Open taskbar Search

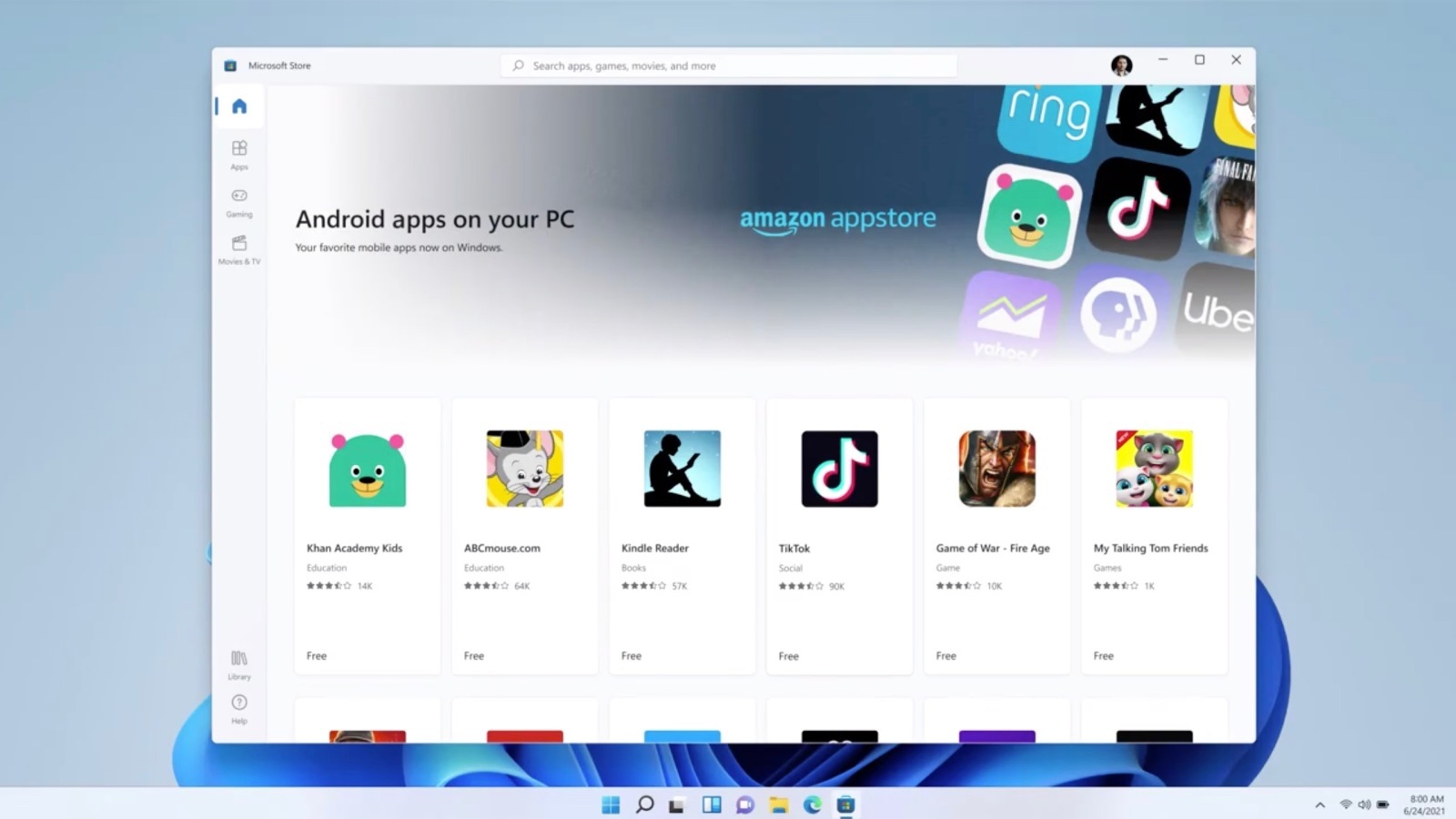pos(644,804)
